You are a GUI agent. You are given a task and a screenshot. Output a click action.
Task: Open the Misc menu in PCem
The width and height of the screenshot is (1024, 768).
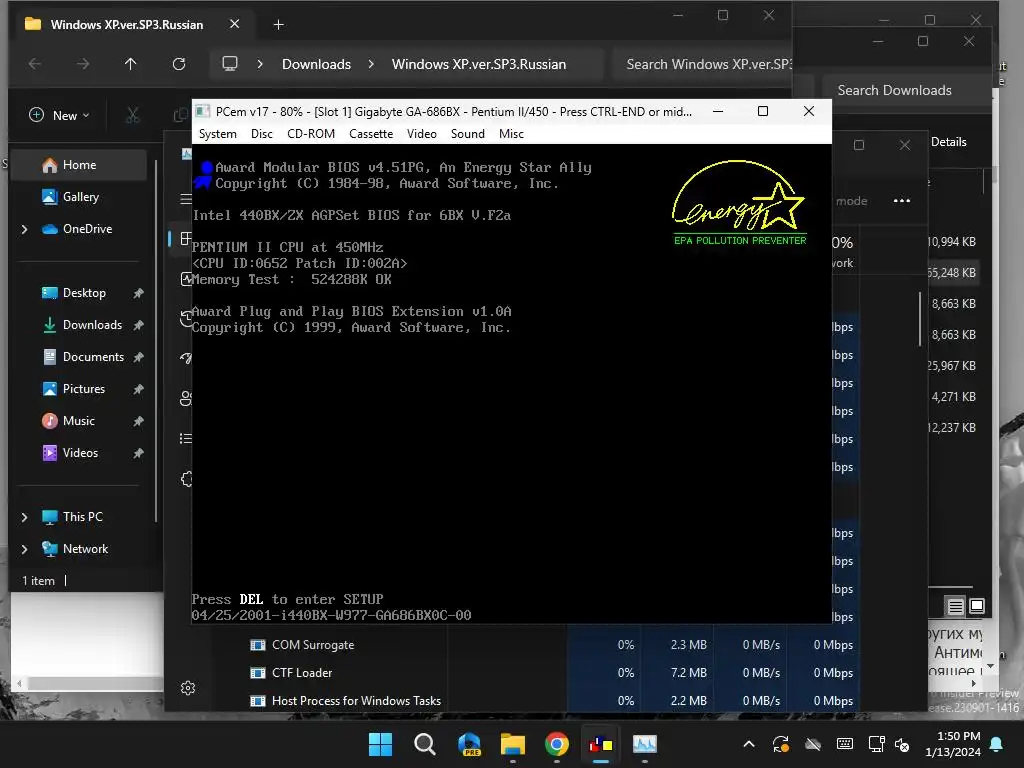511,134
